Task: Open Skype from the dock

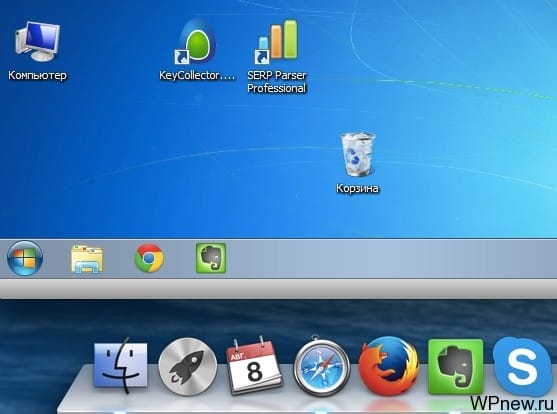Action: [x=522, y=367]
